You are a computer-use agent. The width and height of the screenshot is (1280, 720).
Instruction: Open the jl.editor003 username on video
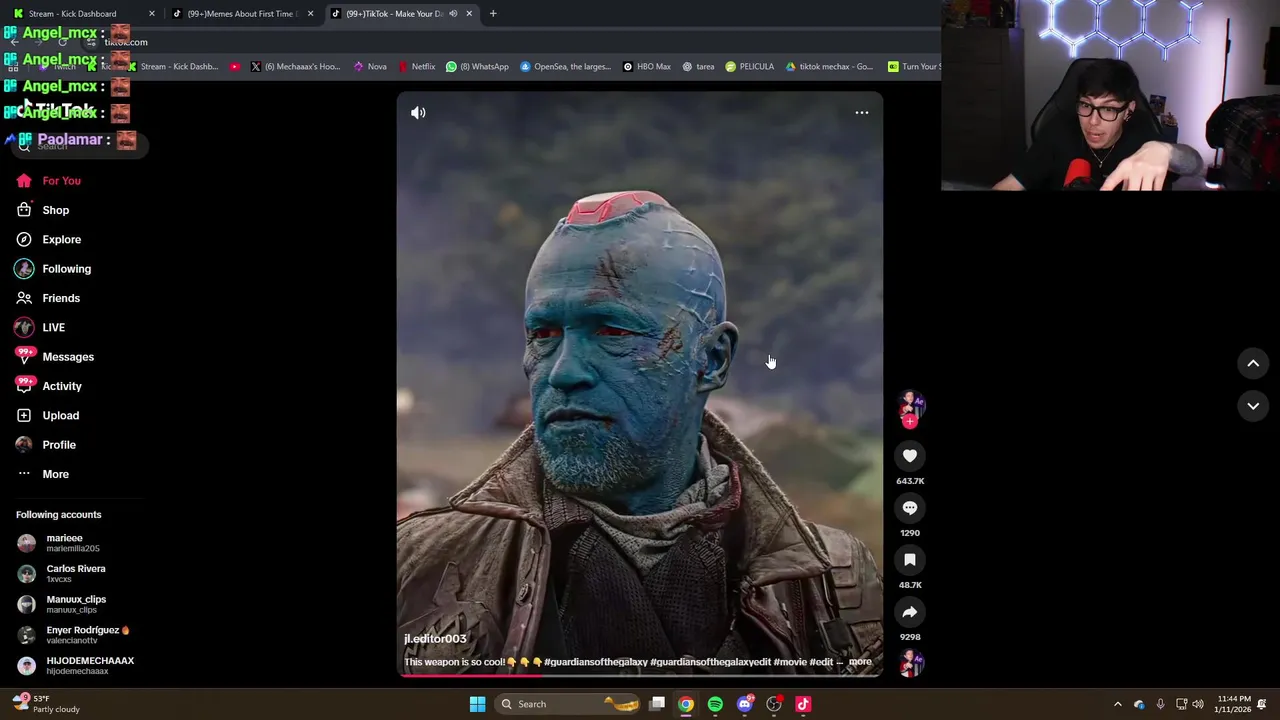(435, 639)
